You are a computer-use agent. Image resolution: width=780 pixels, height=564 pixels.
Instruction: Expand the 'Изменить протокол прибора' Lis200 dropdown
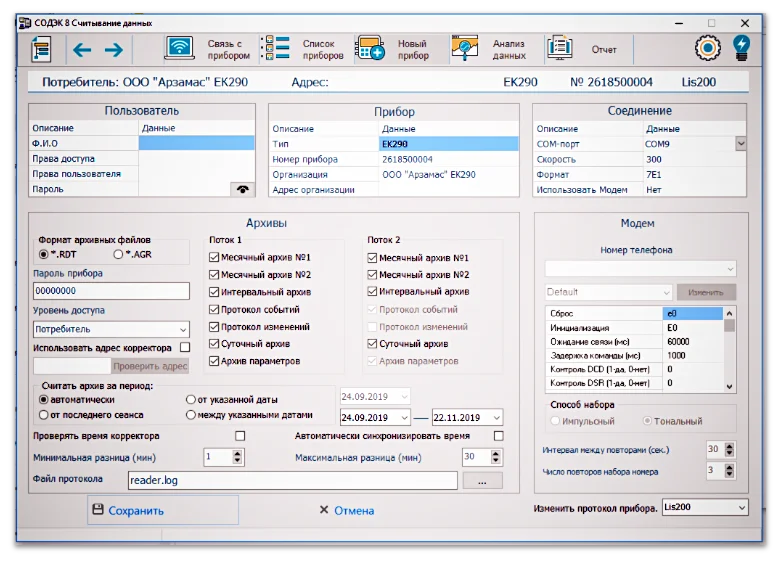tap(739, 508)
